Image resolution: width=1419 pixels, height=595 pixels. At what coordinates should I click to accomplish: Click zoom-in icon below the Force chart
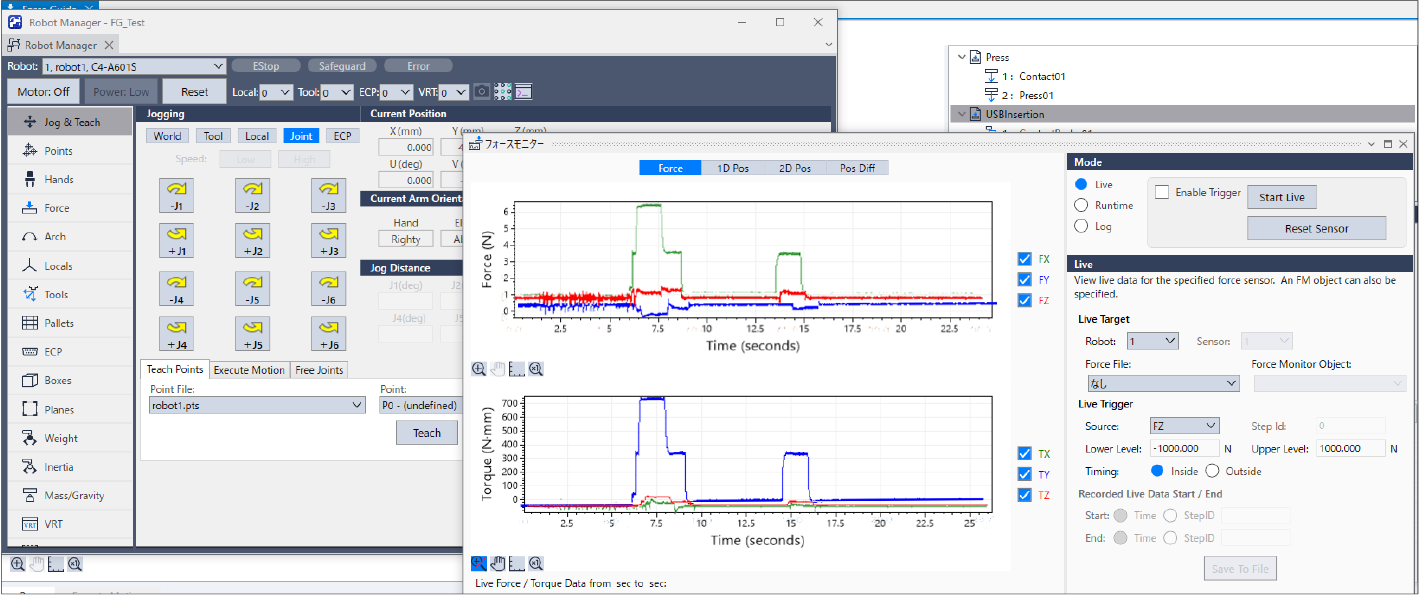pyautogui.click(x=479, y=369)
